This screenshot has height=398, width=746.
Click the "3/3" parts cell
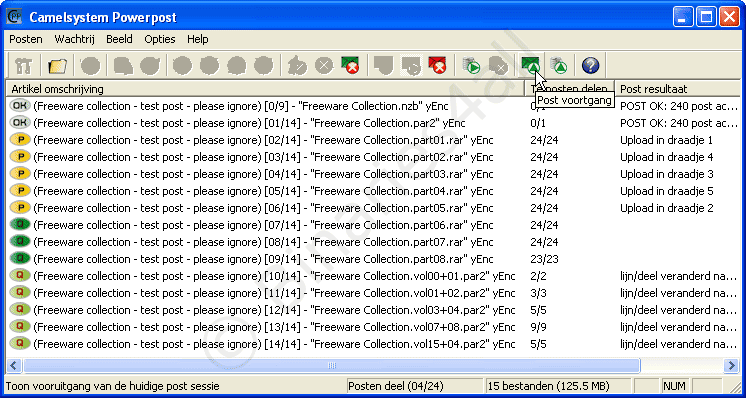(x=538, y=293)
